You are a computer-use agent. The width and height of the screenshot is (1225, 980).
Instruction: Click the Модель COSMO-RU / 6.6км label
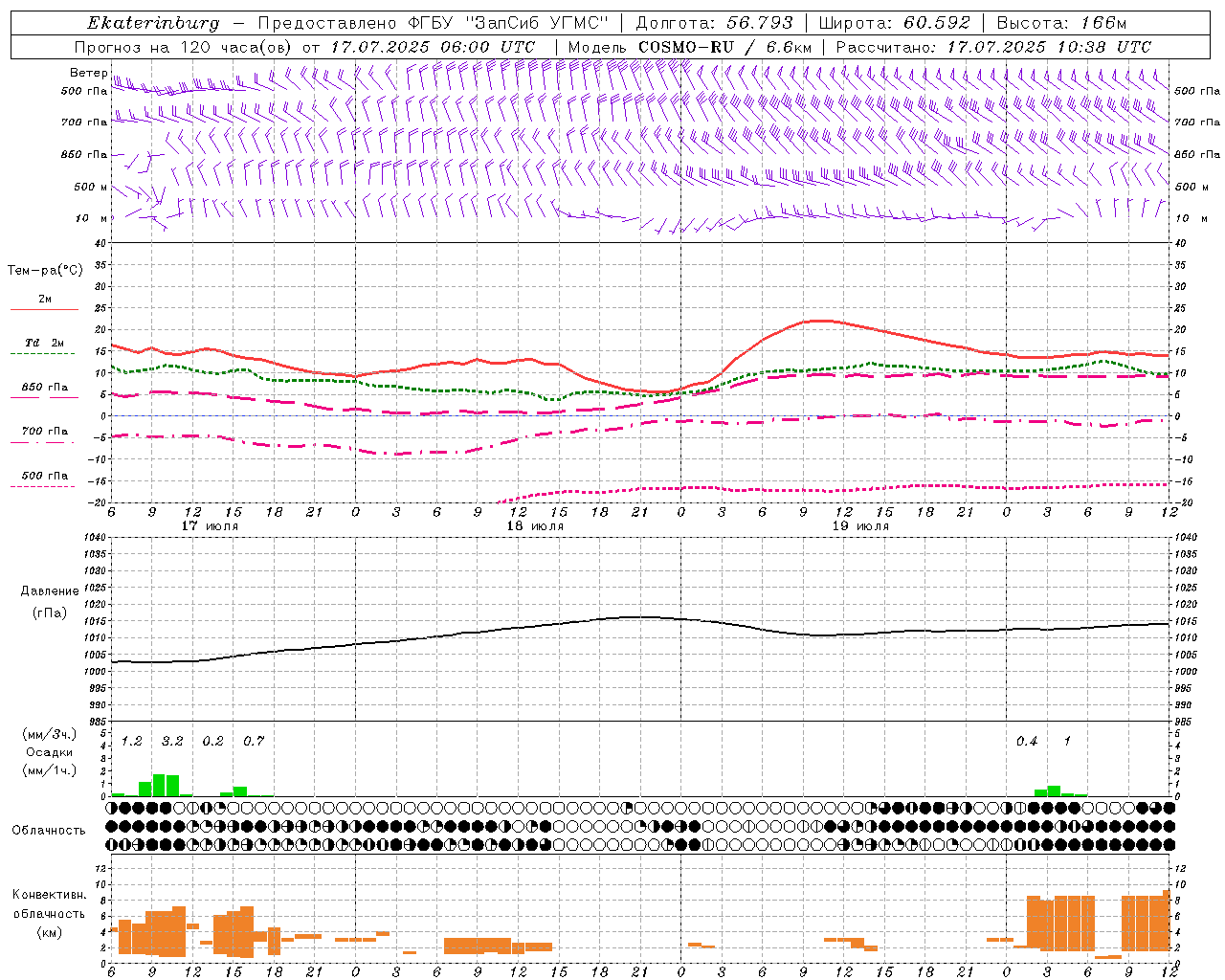coord(690,47)
